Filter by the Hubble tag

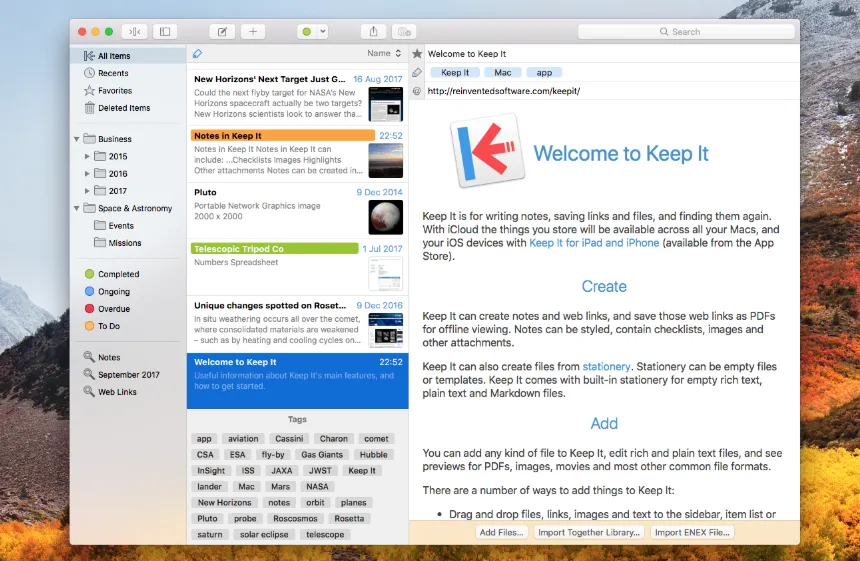[374, 455]
